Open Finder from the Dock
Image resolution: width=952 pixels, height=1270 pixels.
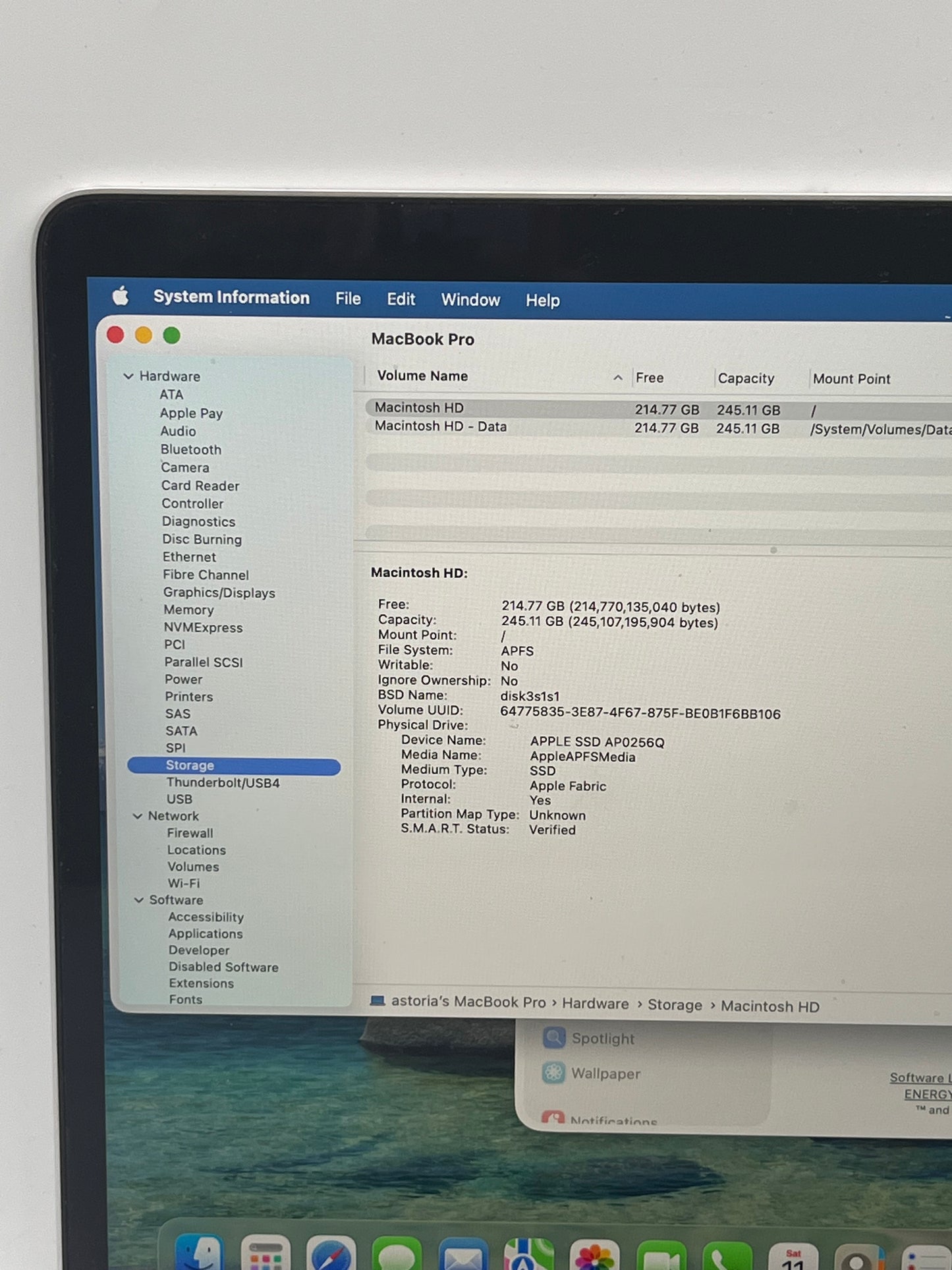198,1253
